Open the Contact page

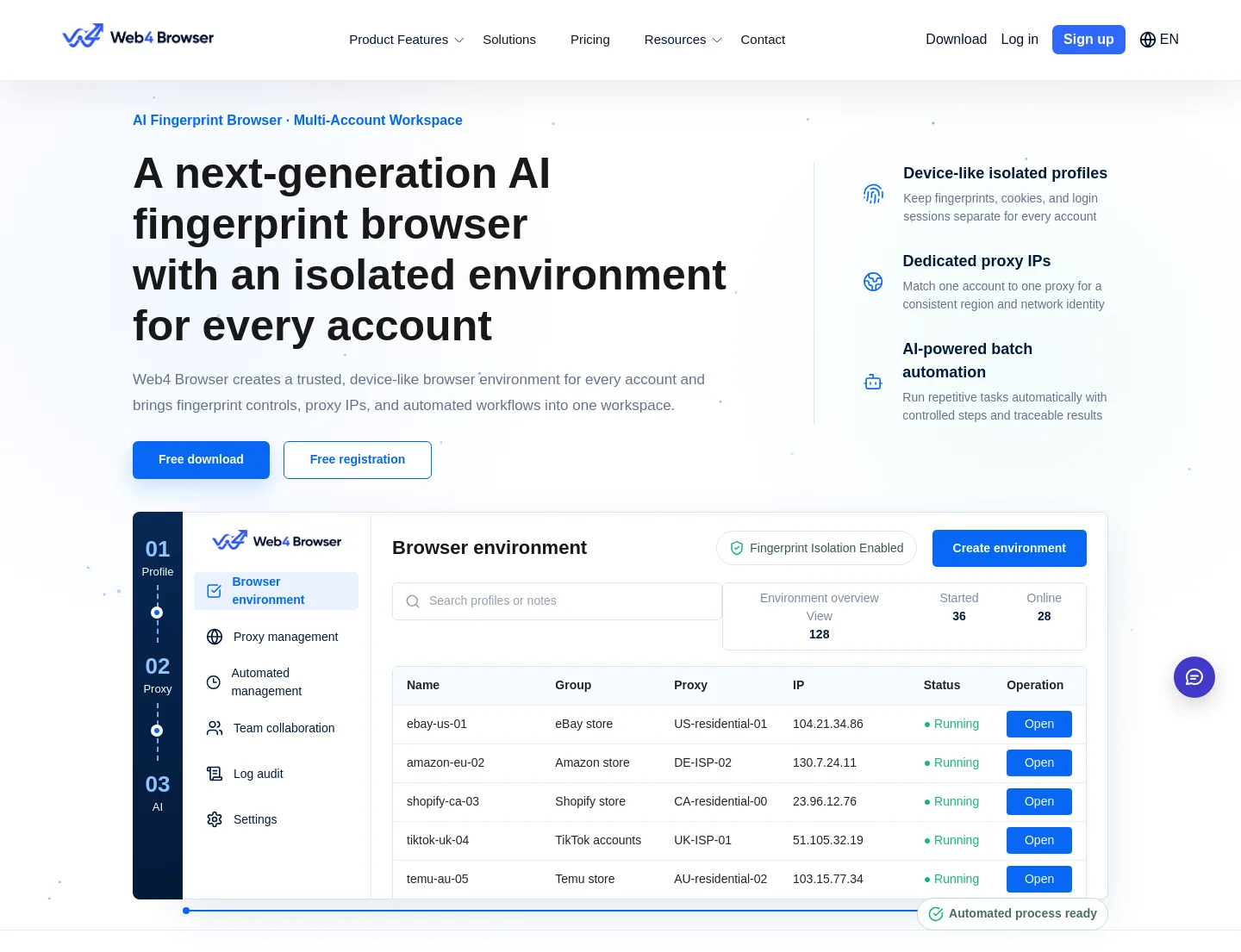click(x=763, y=40)
